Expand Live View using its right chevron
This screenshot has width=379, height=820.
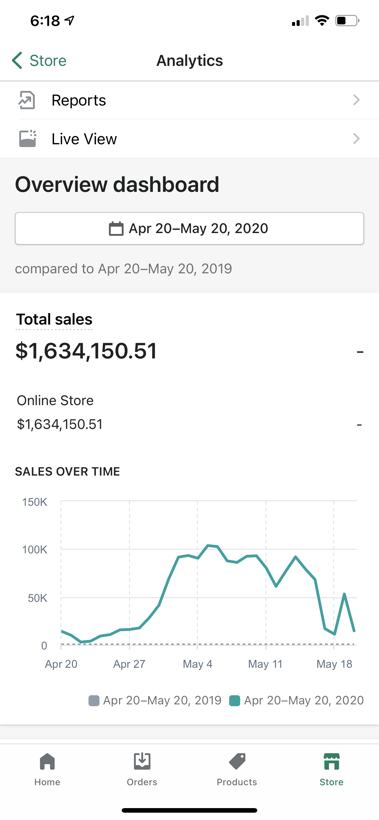pos(357,139)
